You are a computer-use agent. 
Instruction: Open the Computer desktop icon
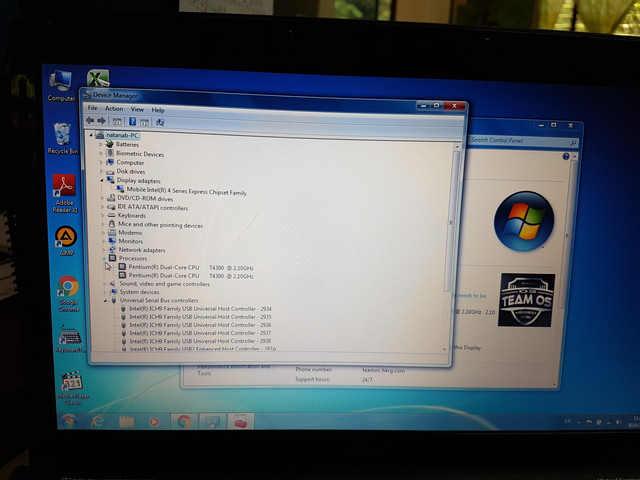click(61, 86)
